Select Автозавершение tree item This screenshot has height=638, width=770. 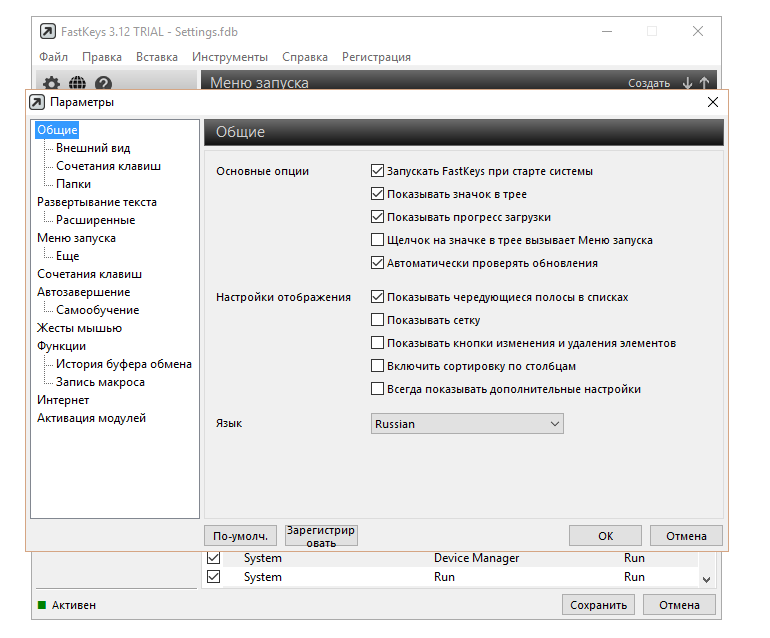click(83, 292)
